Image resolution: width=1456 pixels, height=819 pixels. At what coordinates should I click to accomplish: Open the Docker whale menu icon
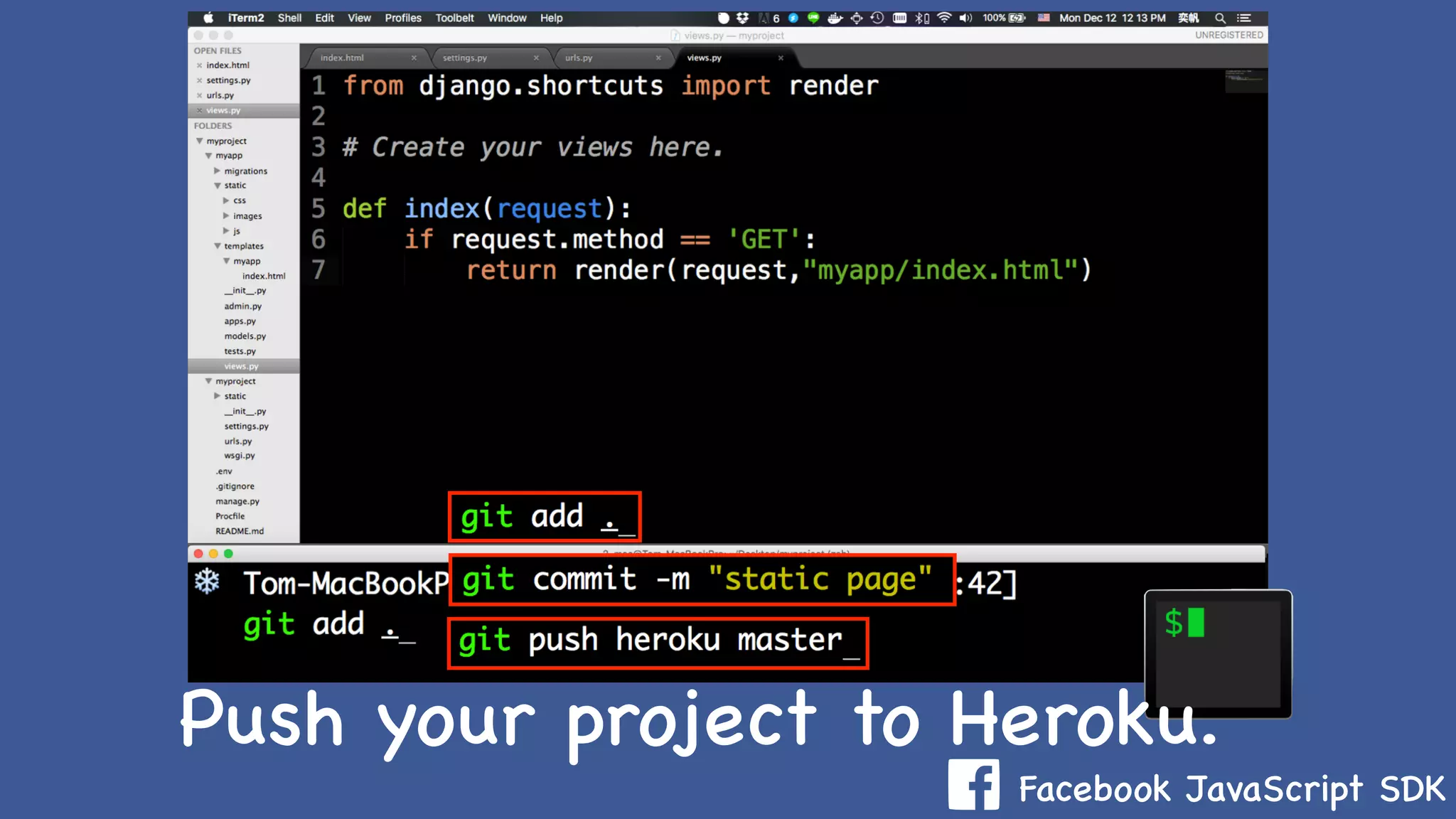pos(835,18)
